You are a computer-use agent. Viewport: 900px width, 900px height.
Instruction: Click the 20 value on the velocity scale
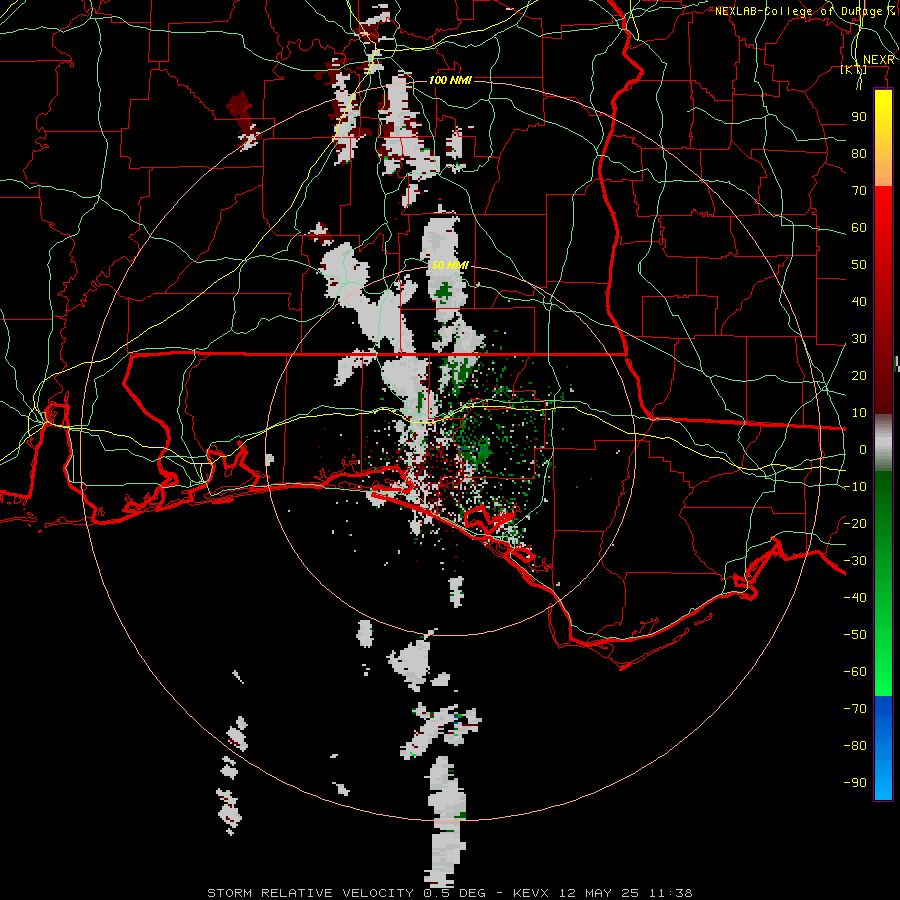(x=859, y=376)
